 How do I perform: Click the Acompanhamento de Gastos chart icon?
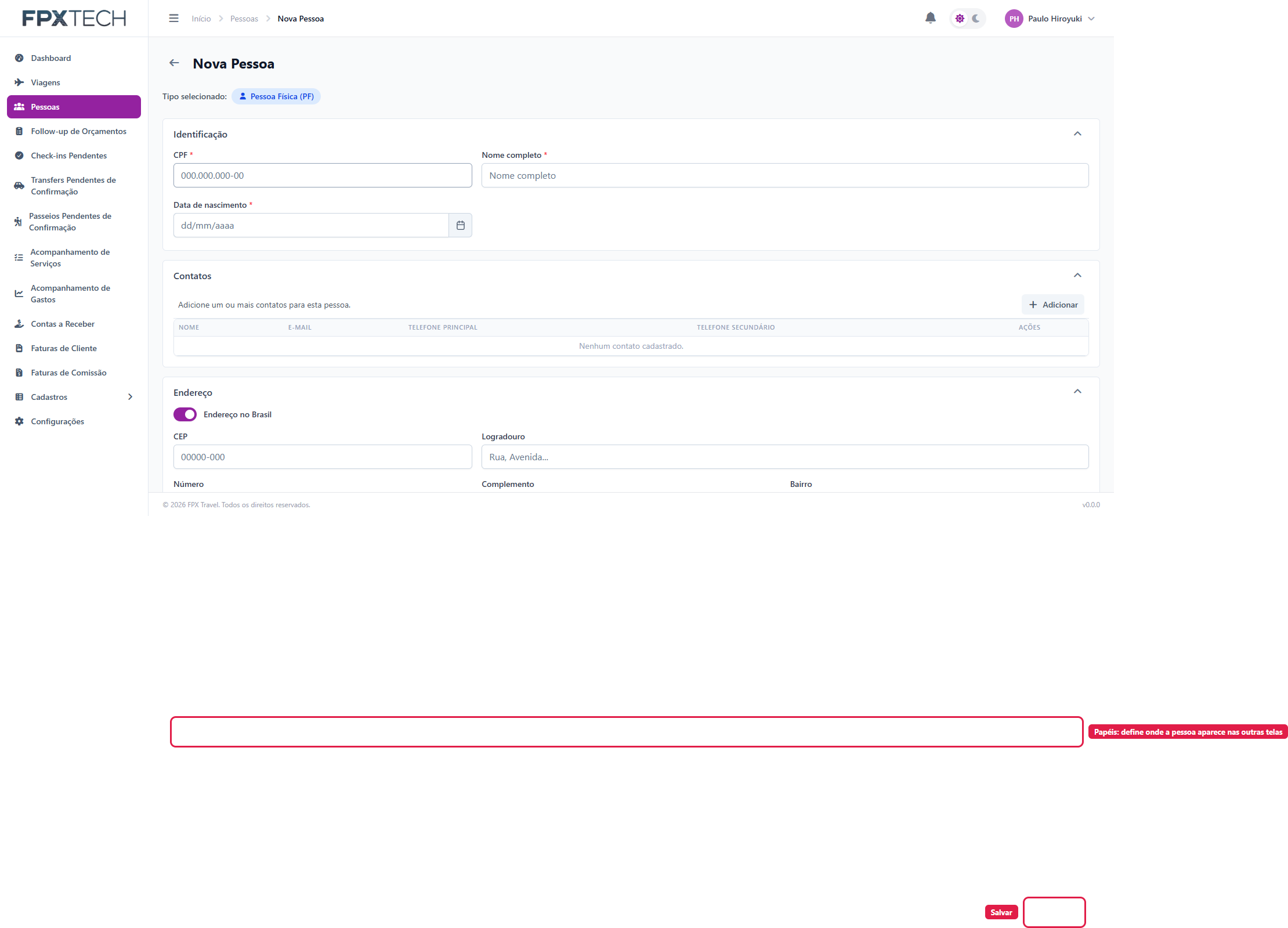19,294
